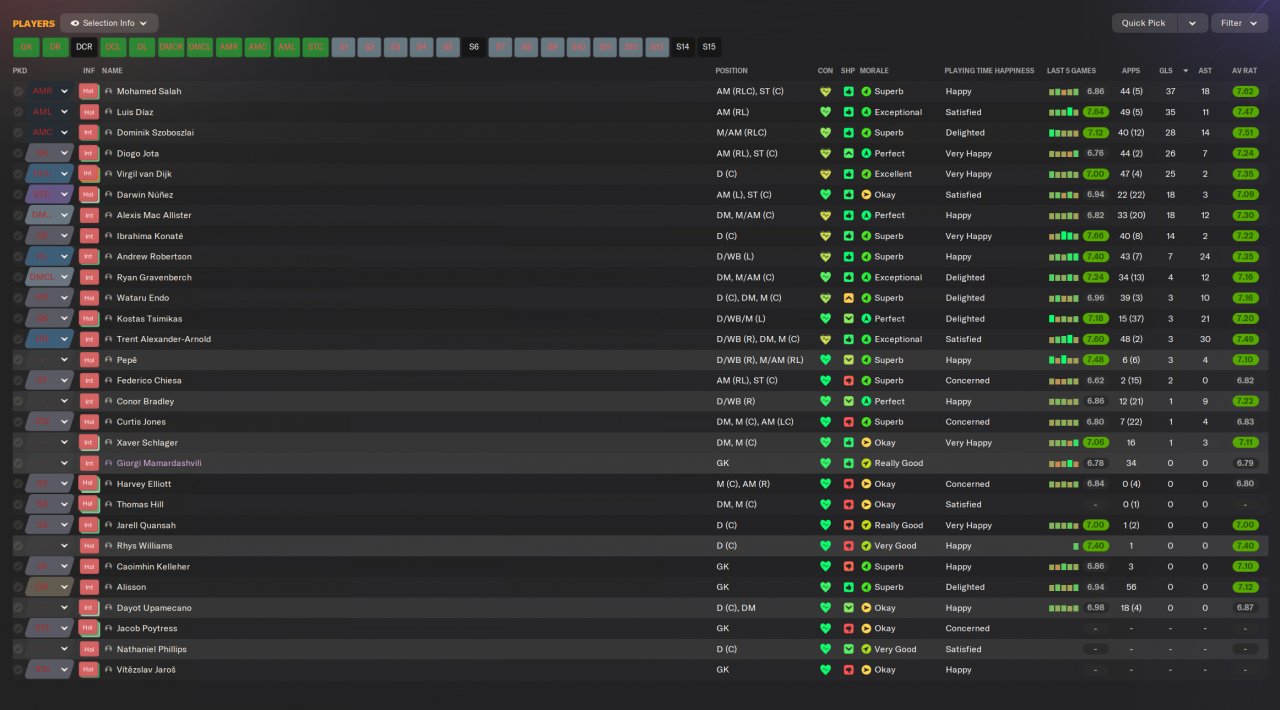Select the S14 substitute slot tab
This screenshot has width=1280, height=710.
pos(682,47)
